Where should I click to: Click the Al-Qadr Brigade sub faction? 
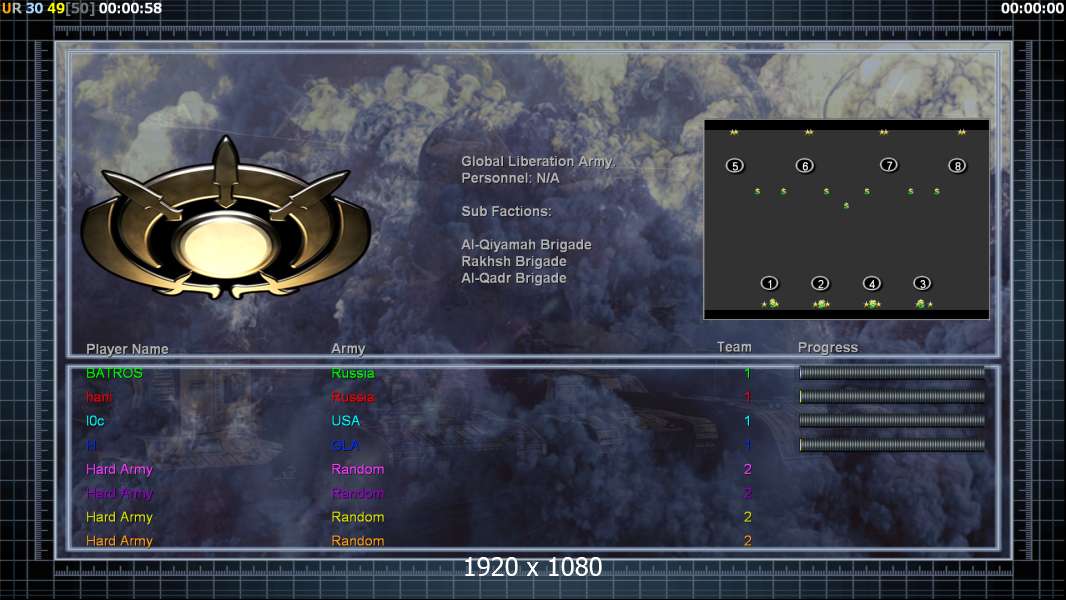514,278
